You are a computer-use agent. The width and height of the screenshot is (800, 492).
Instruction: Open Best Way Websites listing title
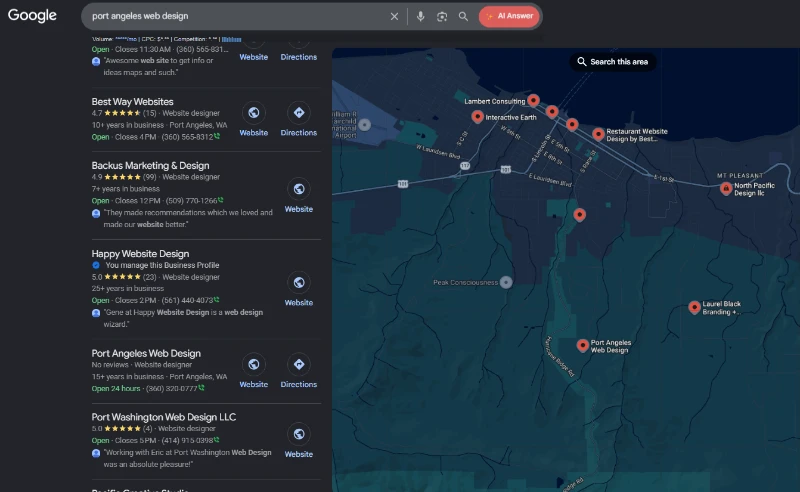(133, 102)
